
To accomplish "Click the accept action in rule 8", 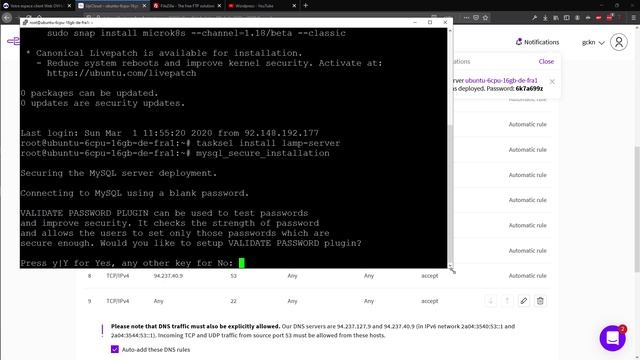I will [429, 276].
